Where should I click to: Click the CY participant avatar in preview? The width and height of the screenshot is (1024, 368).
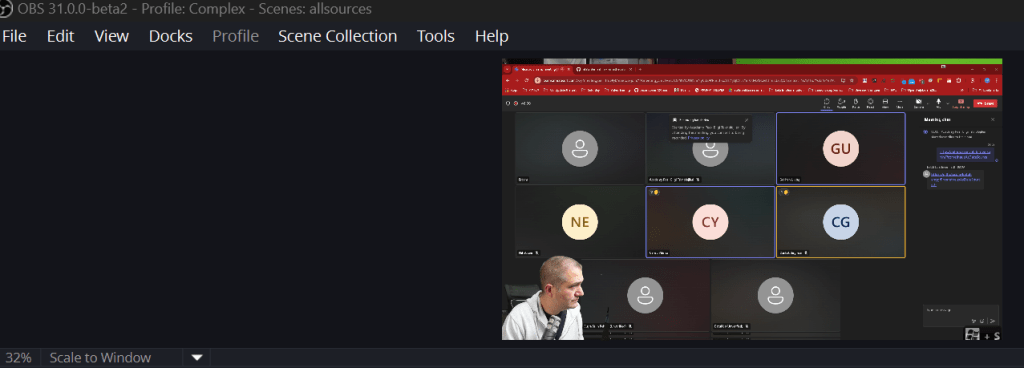pyautogui.click(x=710, y=222)
